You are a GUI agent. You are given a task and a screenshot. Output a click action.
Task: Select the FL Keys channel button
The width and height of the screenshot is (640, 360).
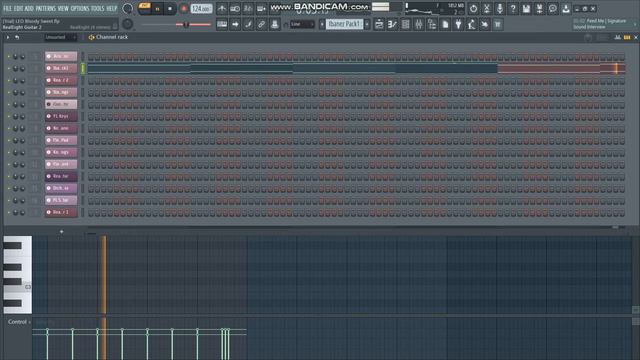(x=61, y=116)
